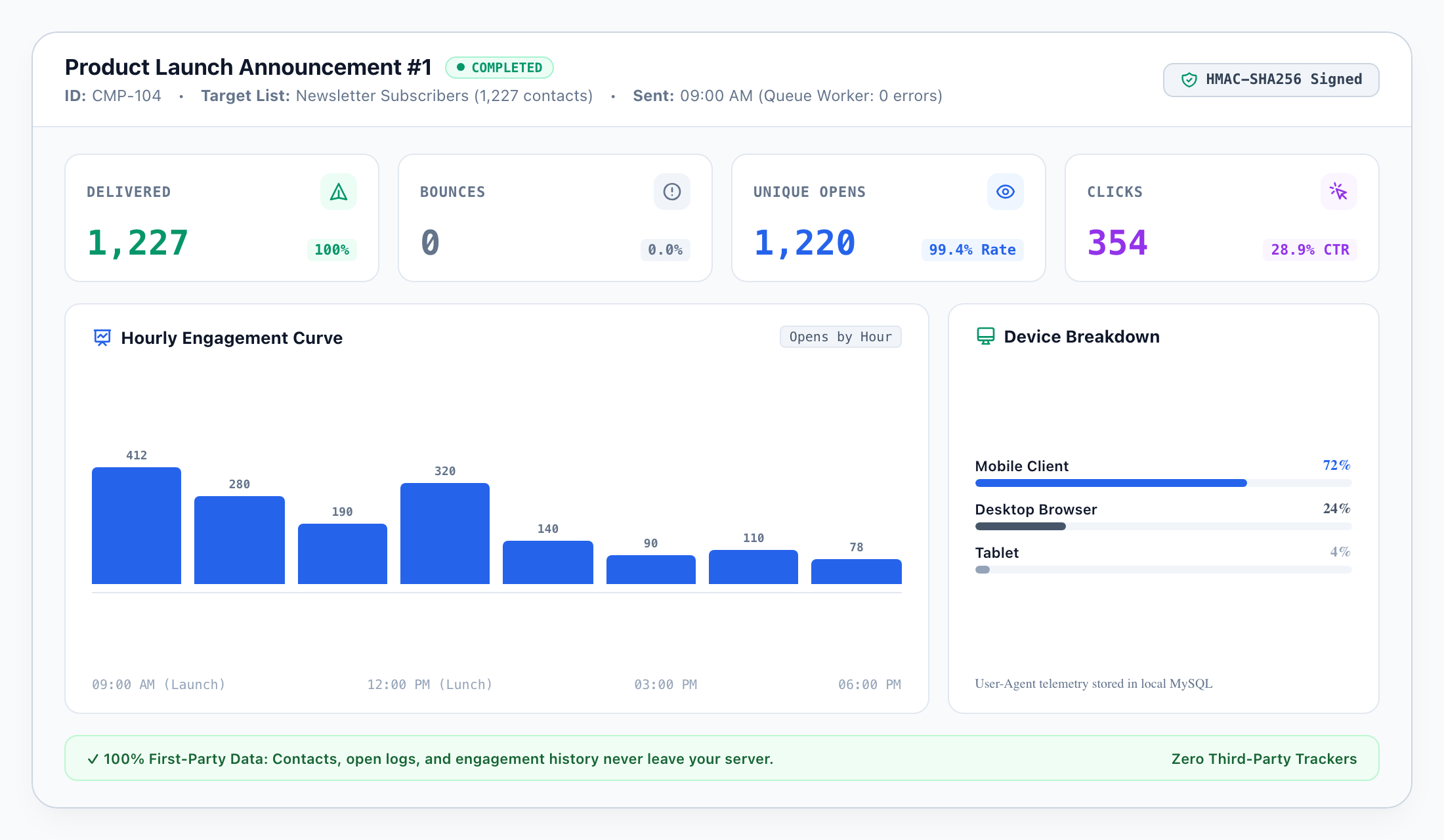Image resolution: width=1444 pixels, height=840 pixels.
Task: Click the Bounces alert circle icon
Action: coord(672,192)
